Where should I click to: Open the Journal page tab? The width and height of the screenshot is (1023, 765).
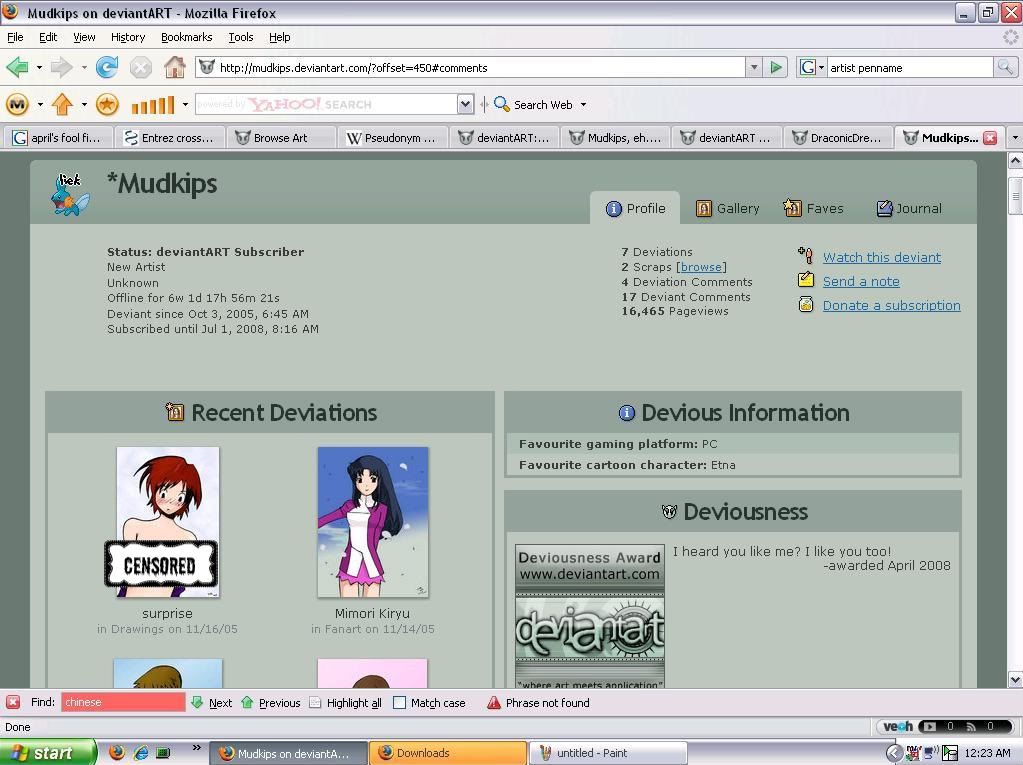(x=909, y=209)
